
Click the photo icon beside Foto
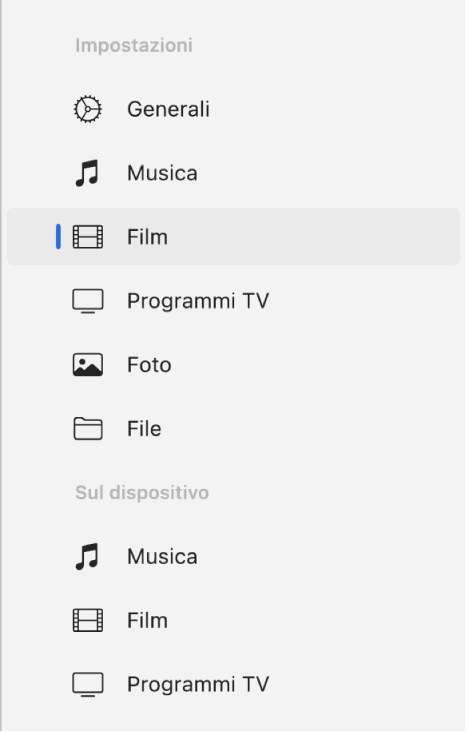[x=88, y=365]
